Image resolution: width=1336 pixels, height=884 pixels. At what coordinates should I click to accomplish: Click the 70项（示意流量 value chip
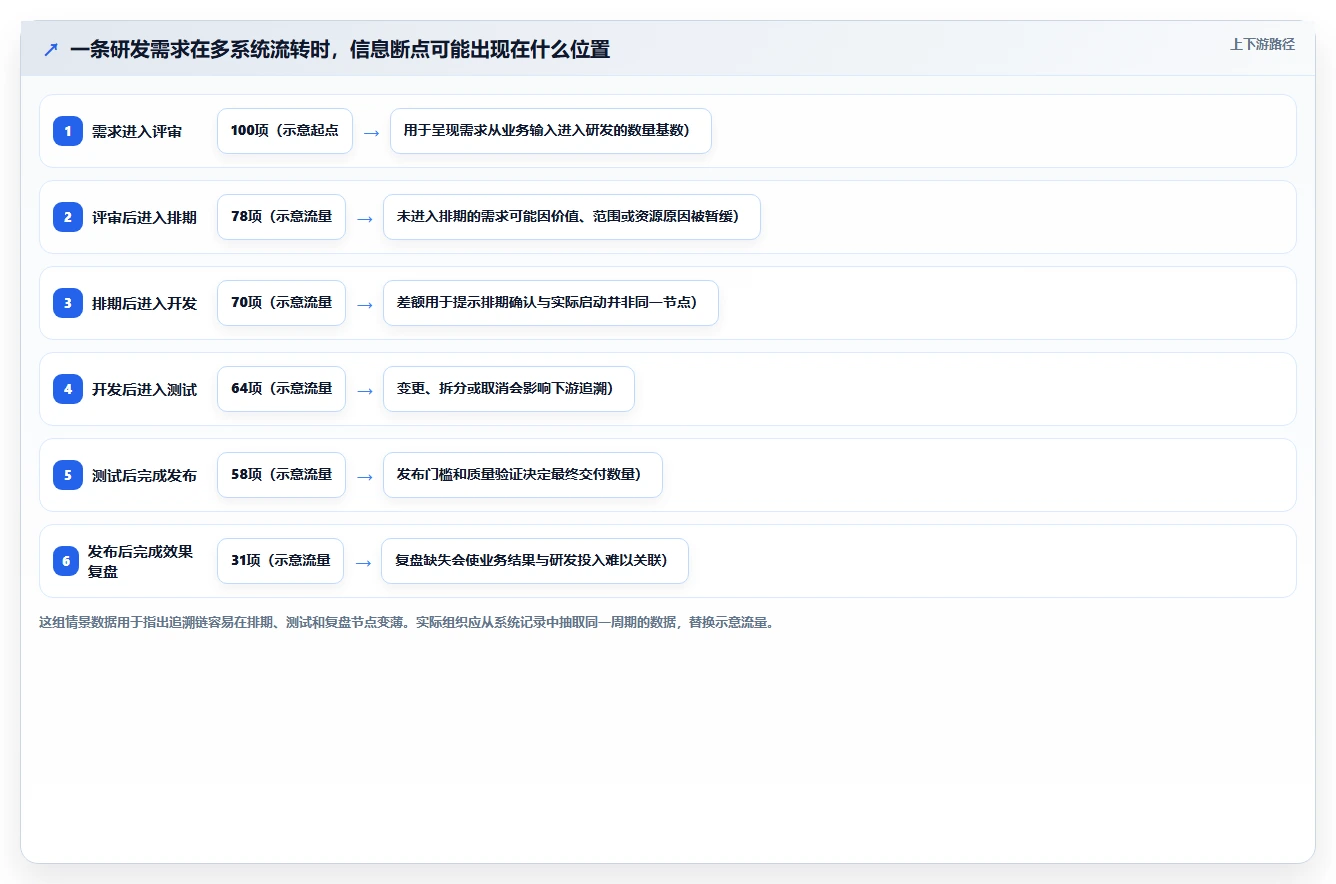click(x=281, y=303)
